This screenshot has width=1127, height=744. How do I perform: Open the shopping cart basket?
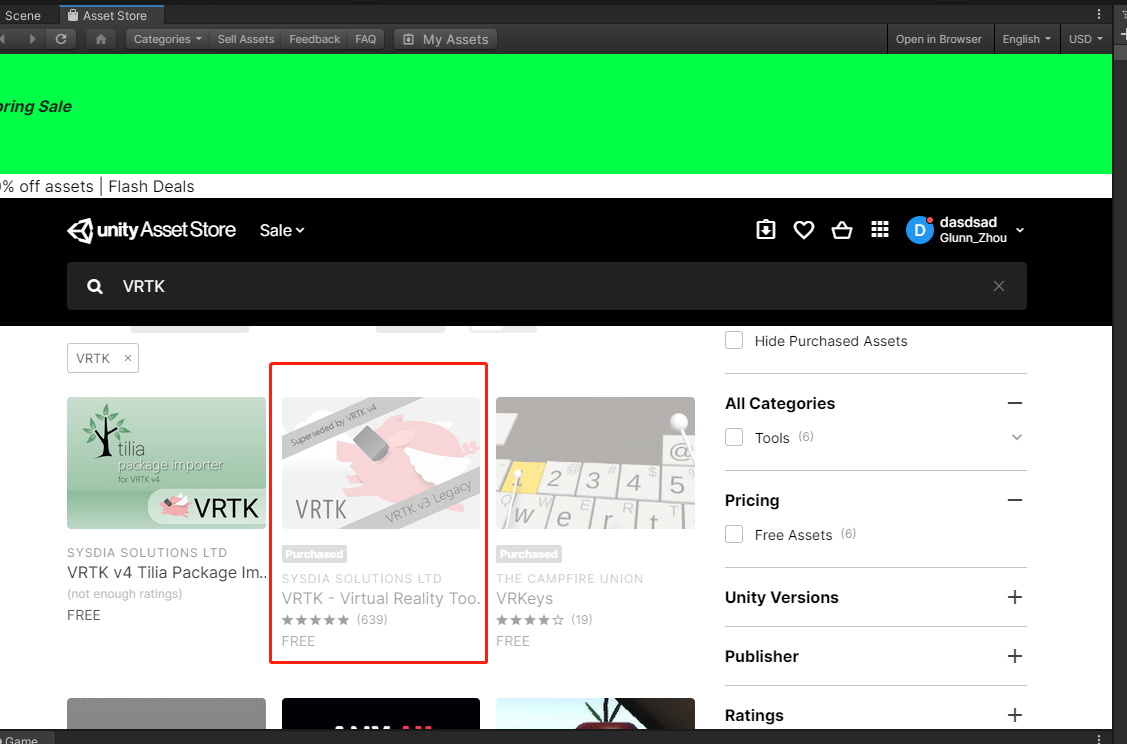click(x=842, y=230)
